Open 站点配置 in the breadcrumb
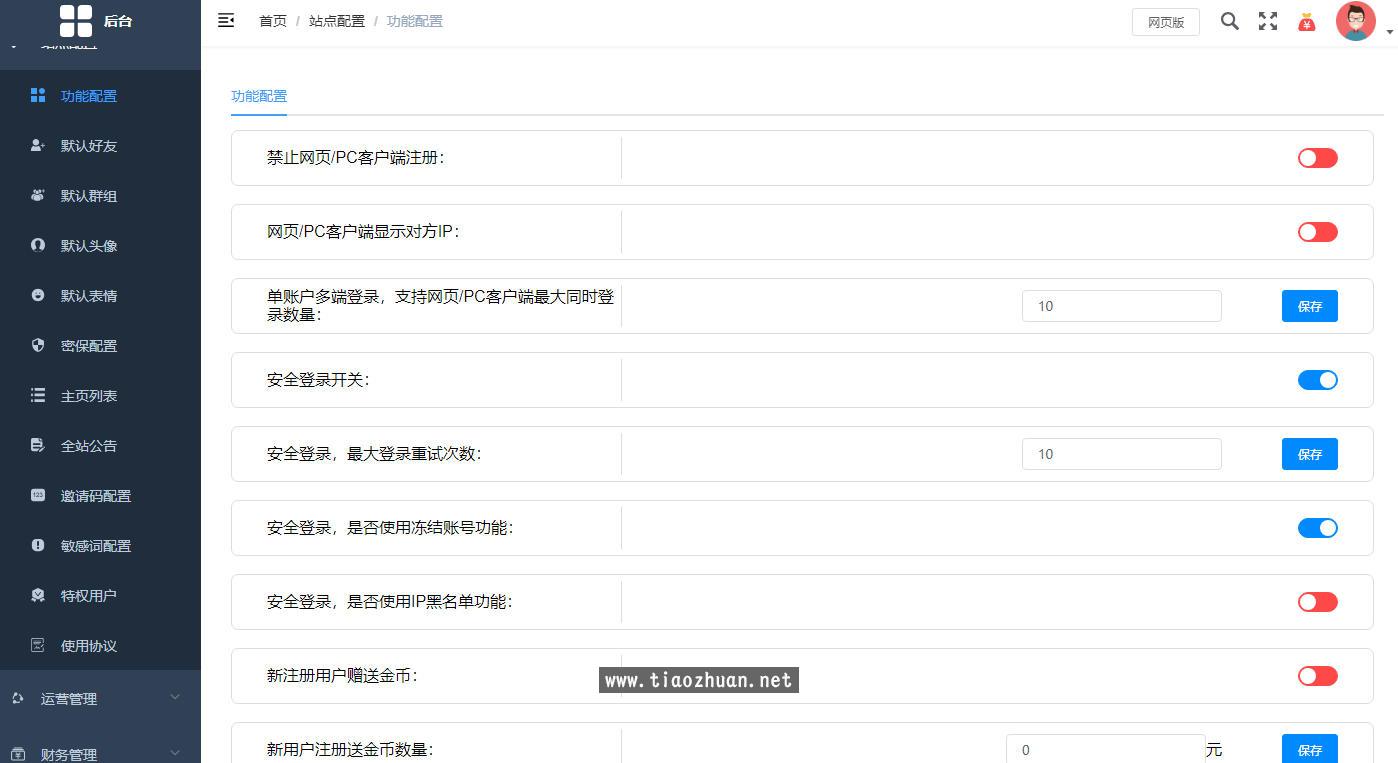Image resolution: width=1398 pixels, height=763 pixels. point(337,20)
